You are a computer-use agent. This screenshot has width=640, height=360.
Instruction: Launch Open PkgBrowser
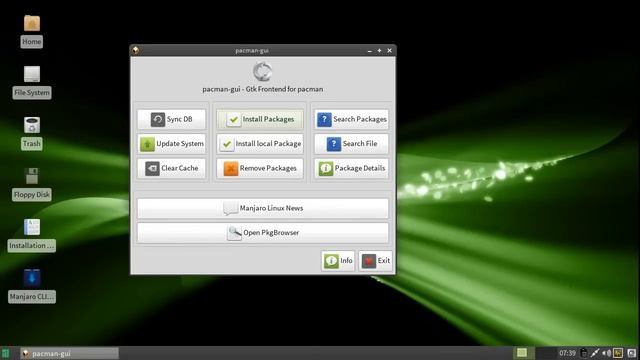click(263, 233)
